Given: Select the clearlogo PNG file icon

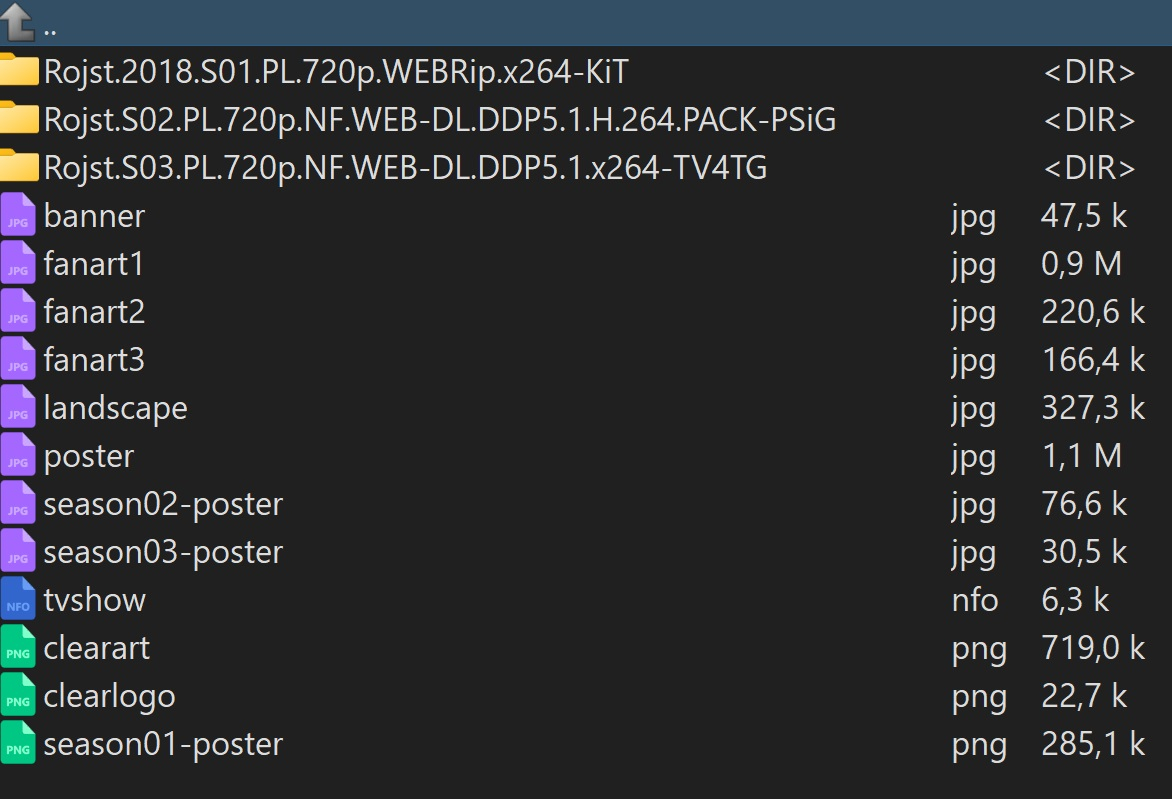Looking at the screenshot, I should tap(18, 696).
